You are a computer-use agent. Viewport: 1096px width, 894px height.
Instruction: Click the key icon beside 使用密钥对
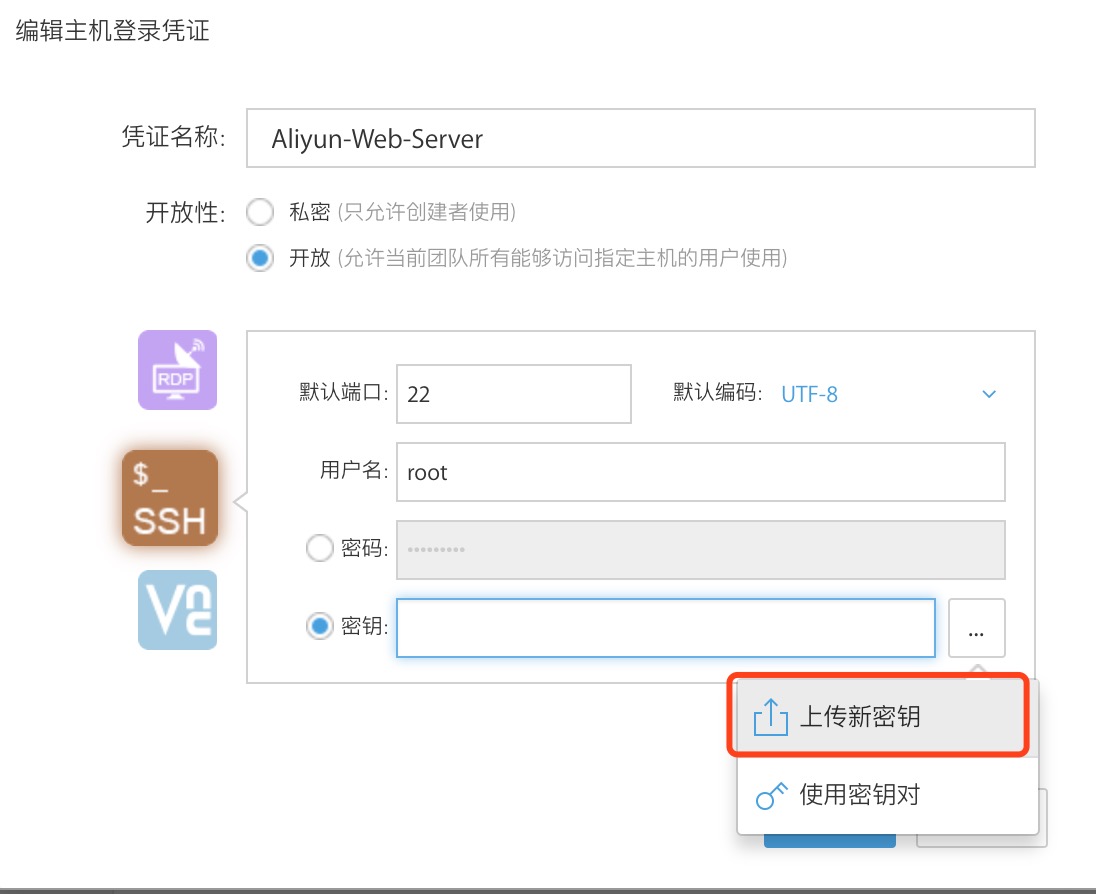point(771,795)
